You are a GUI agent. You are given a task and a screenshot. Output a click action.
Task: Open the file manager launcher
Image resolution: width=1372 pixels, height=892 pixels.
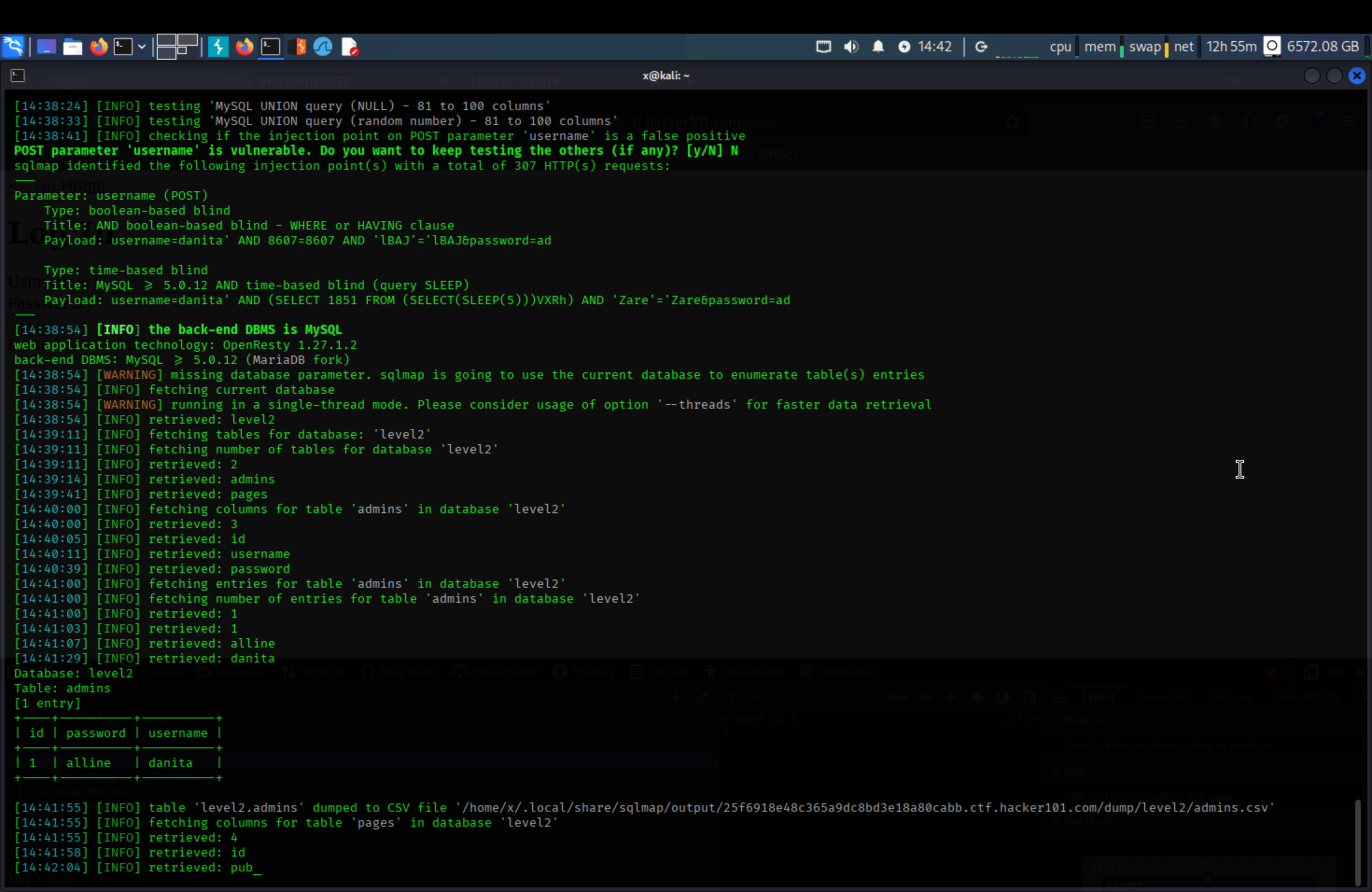coord(73,47)
